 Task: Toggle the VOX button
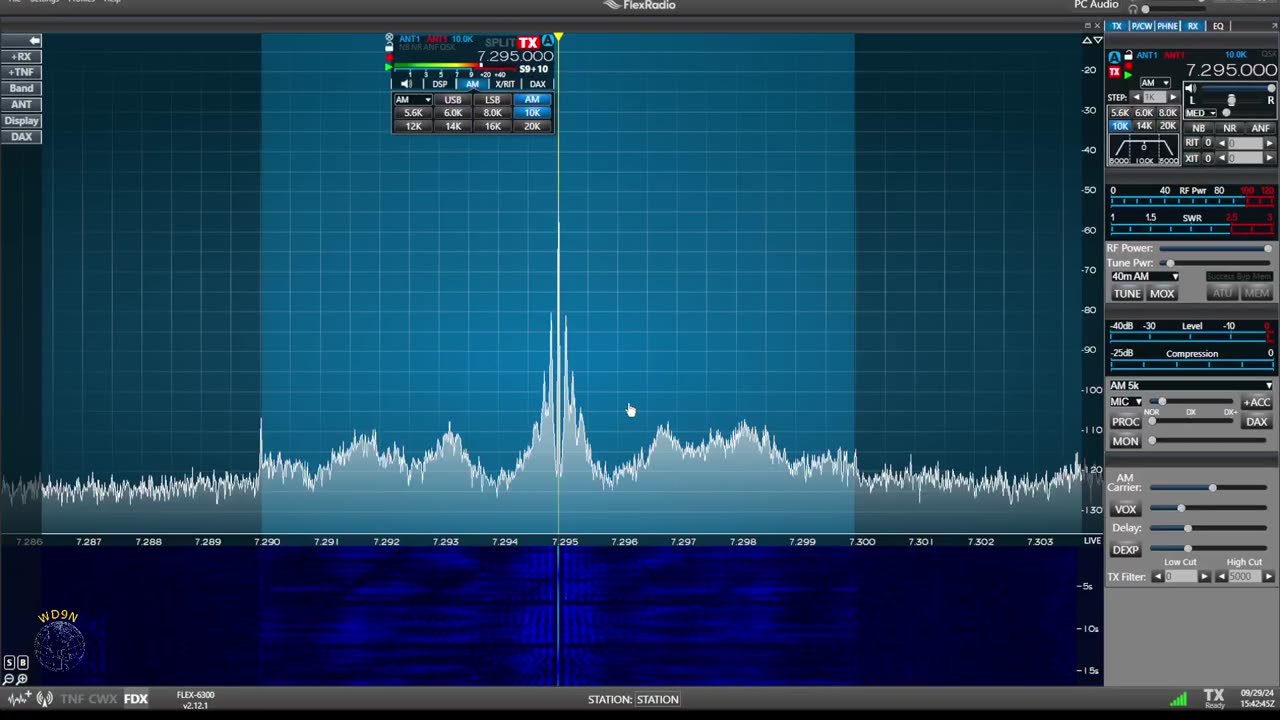tap(1125, 509)
